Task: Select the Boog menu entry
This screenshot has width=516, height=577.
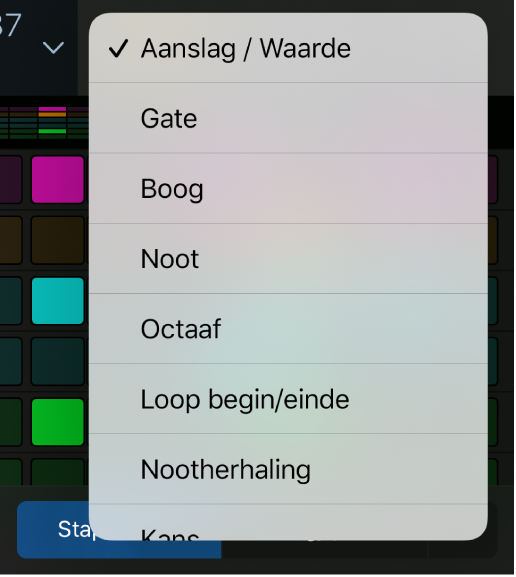Action: pyautogui.click(x=288, y=188)
